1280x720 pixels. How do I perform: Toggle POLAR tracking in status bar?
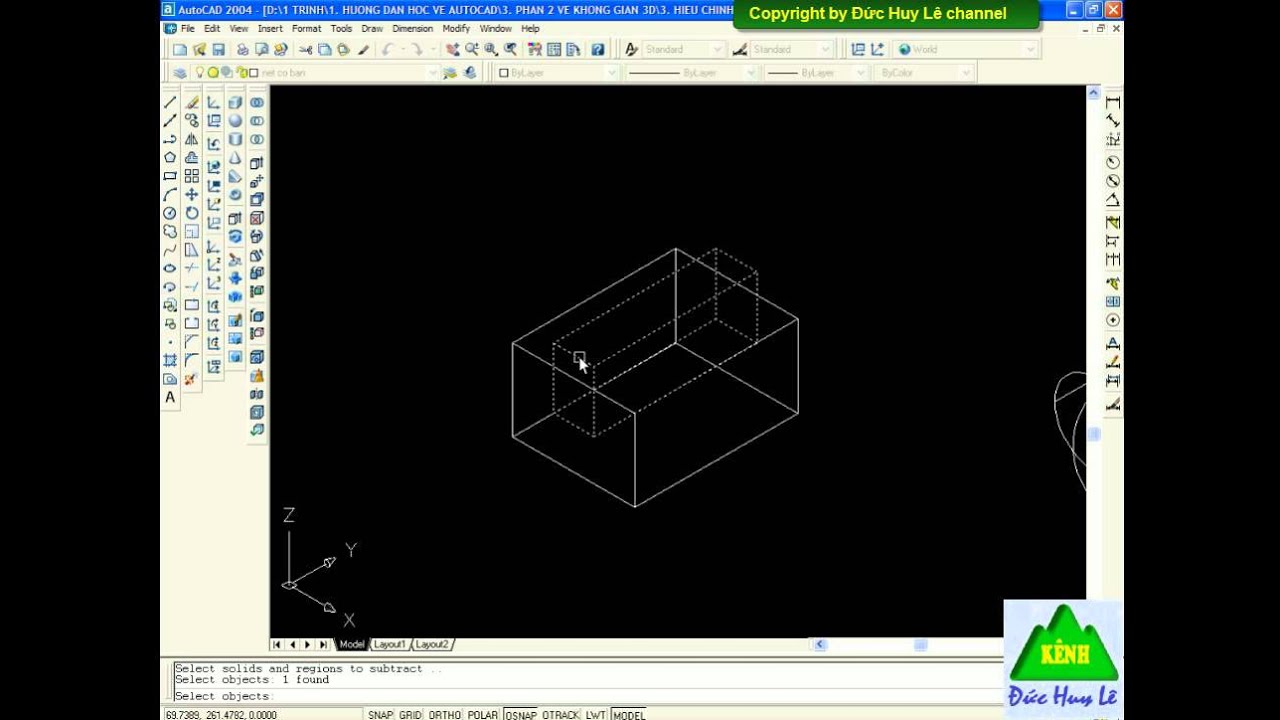click(483, 714)
